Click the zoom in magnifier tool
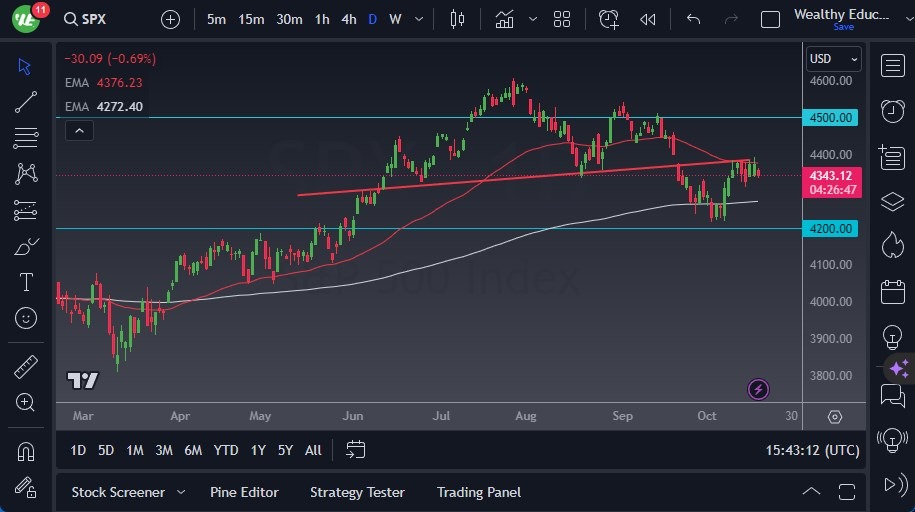Screen dimensions: 915x512 (26, 402)
